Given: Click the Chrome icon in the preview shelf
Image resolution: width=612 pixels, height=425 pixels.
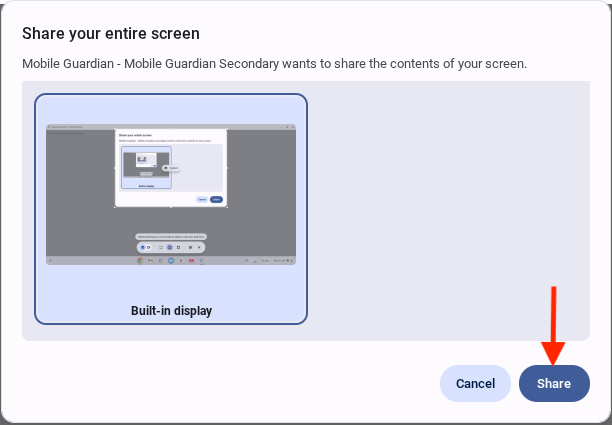Looking at the screenshot, I should tap(139, 260).
